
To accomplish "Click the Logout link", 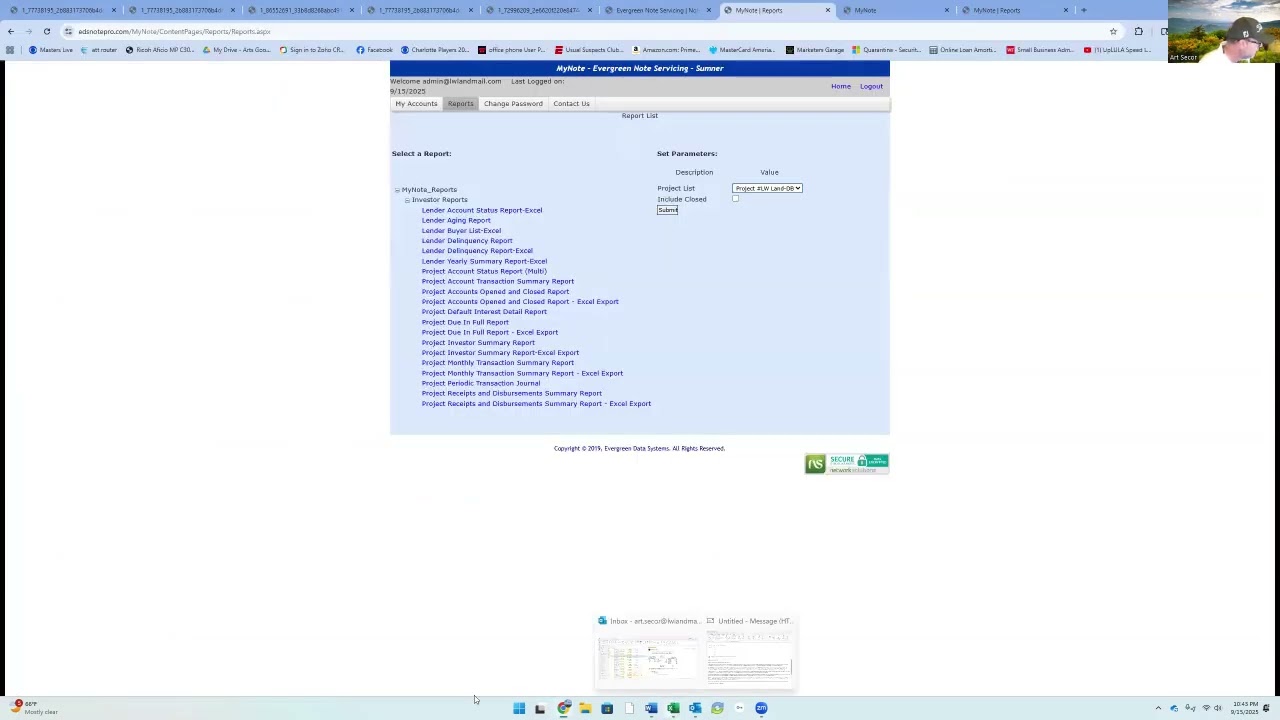I will pos(871,86).
